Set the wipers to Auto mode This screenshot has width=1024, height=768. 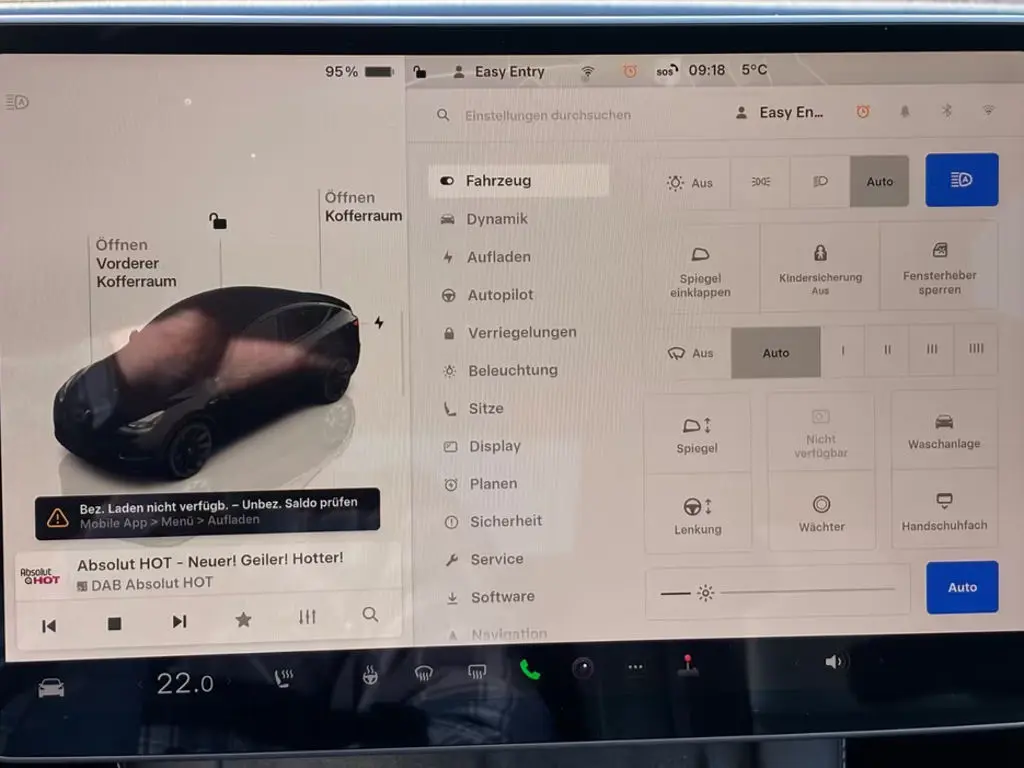[x=776, y=353]
